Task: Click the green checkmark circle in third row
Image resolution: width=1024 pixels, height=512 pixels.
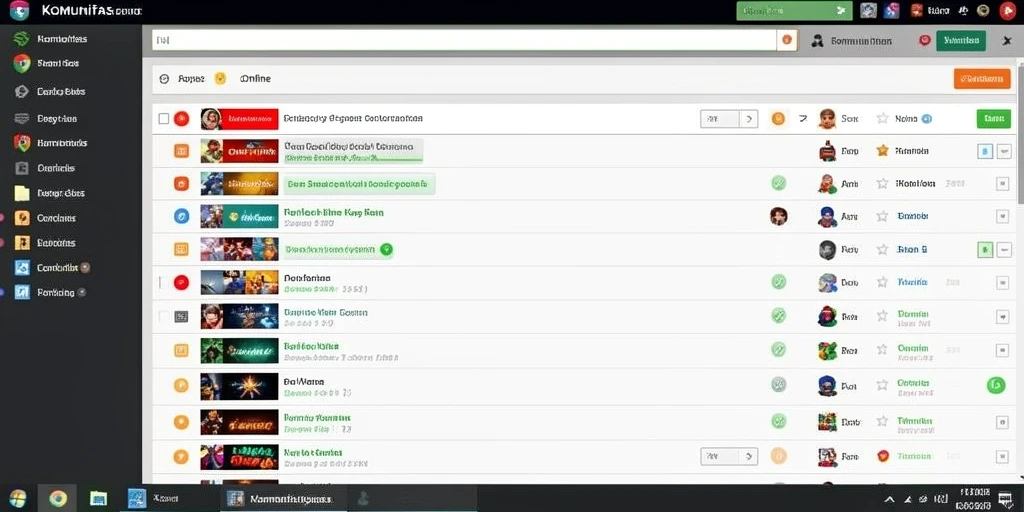Action: pos(778,184)
